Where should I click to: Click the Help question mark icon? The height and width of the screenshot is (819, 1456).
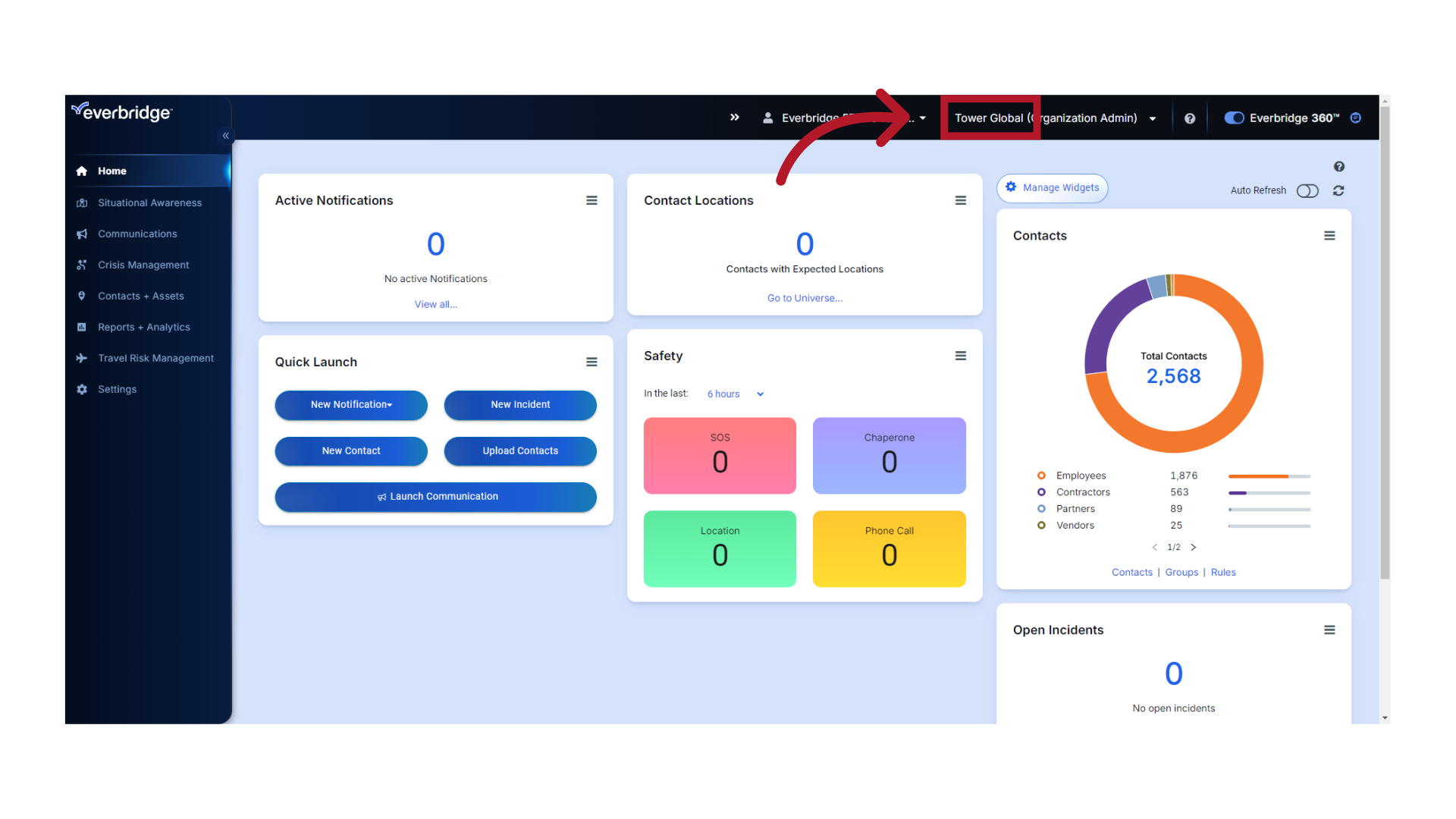(1189, 118)
